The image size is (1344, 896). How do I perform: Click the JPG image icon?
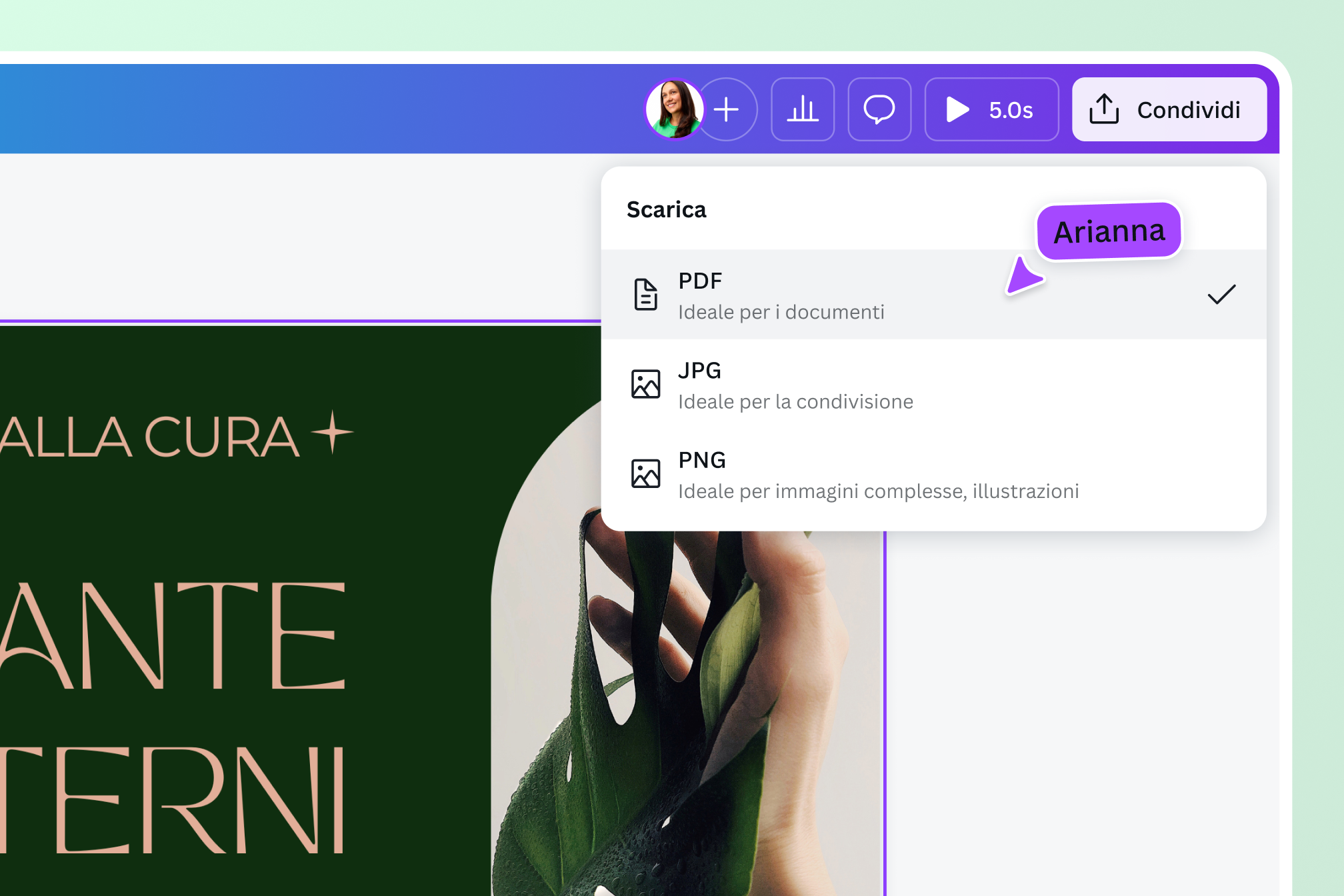tap(645, 384)
